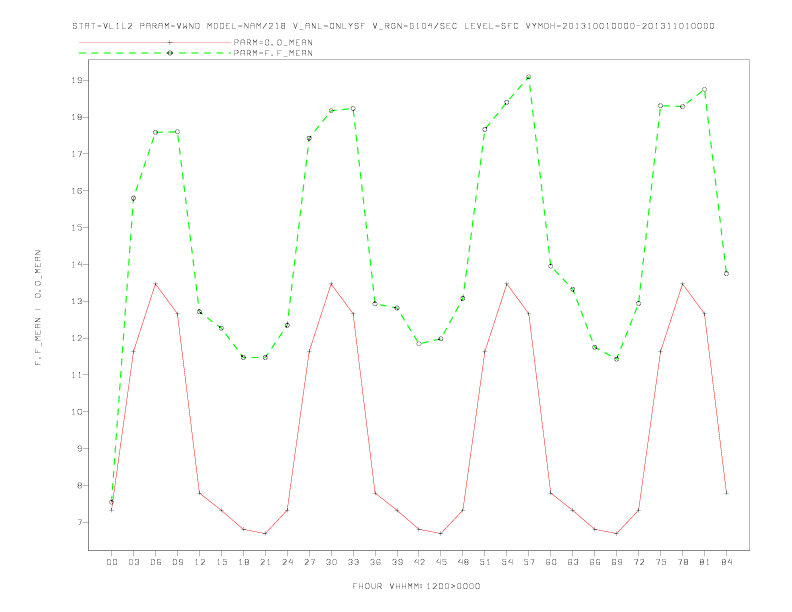Screen dimensions: 792x612
Task: Click x-axis tick label 21
Action: 265,562
